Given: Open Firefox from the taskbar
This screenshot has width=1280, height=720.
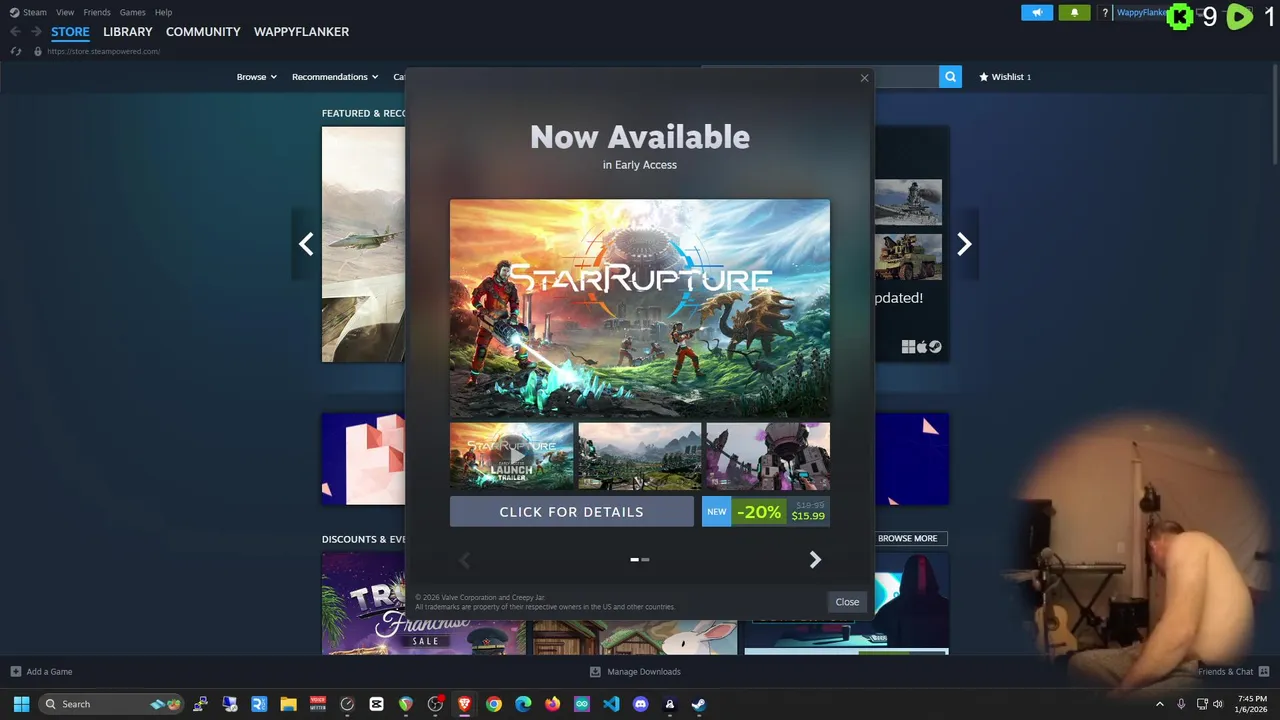Looking at the screenshot, I should 552,704.
